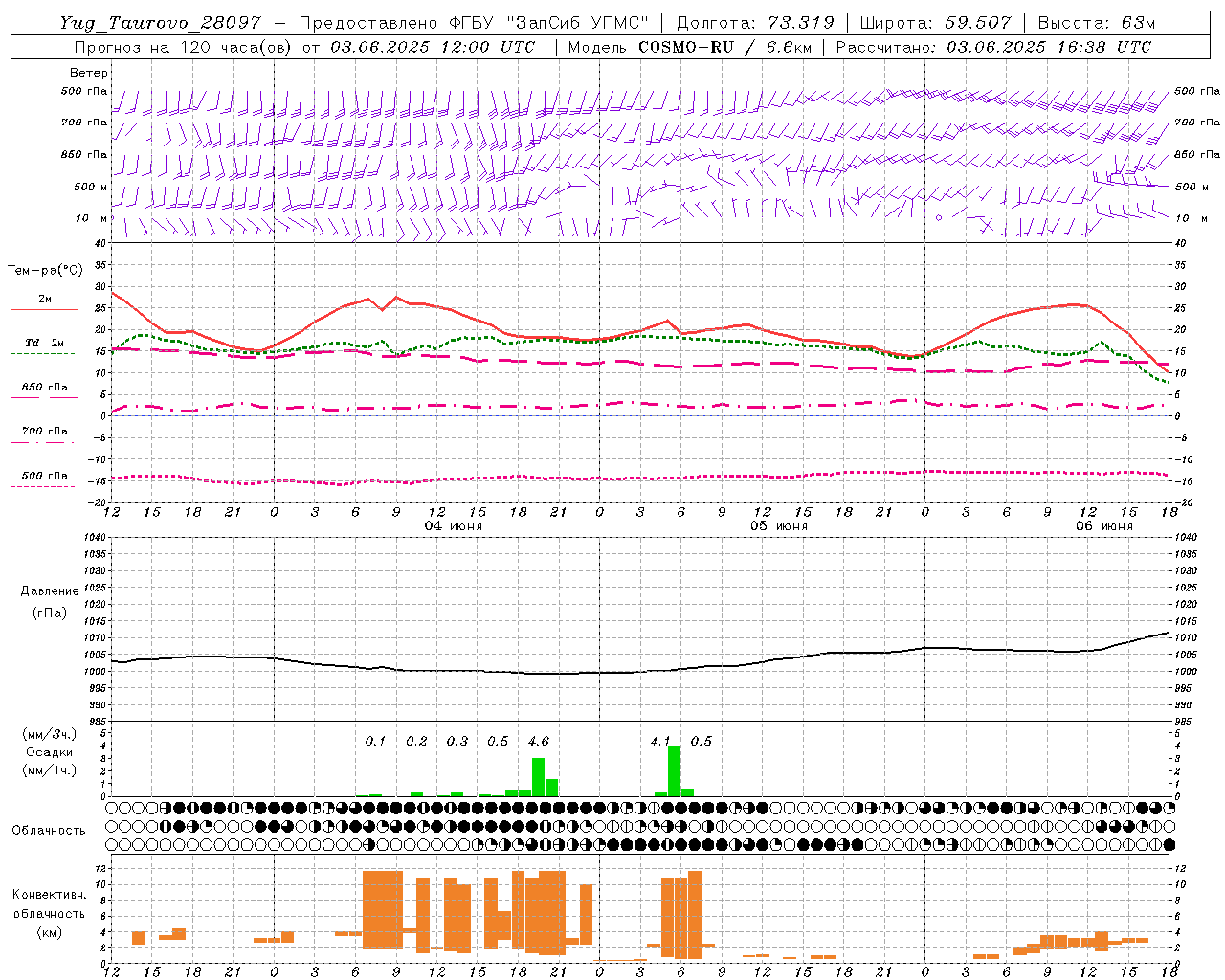
Task: Click the calculation time Рассчитано: 03.06.2025 16:38 UTC
Action: pos(993,47)
